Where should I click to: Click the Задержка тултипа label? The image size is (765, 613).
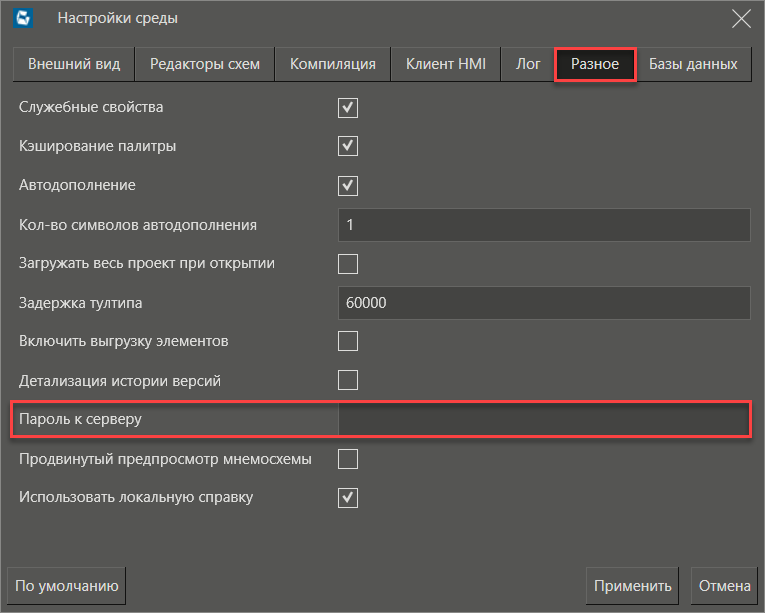tap(81, 303)
